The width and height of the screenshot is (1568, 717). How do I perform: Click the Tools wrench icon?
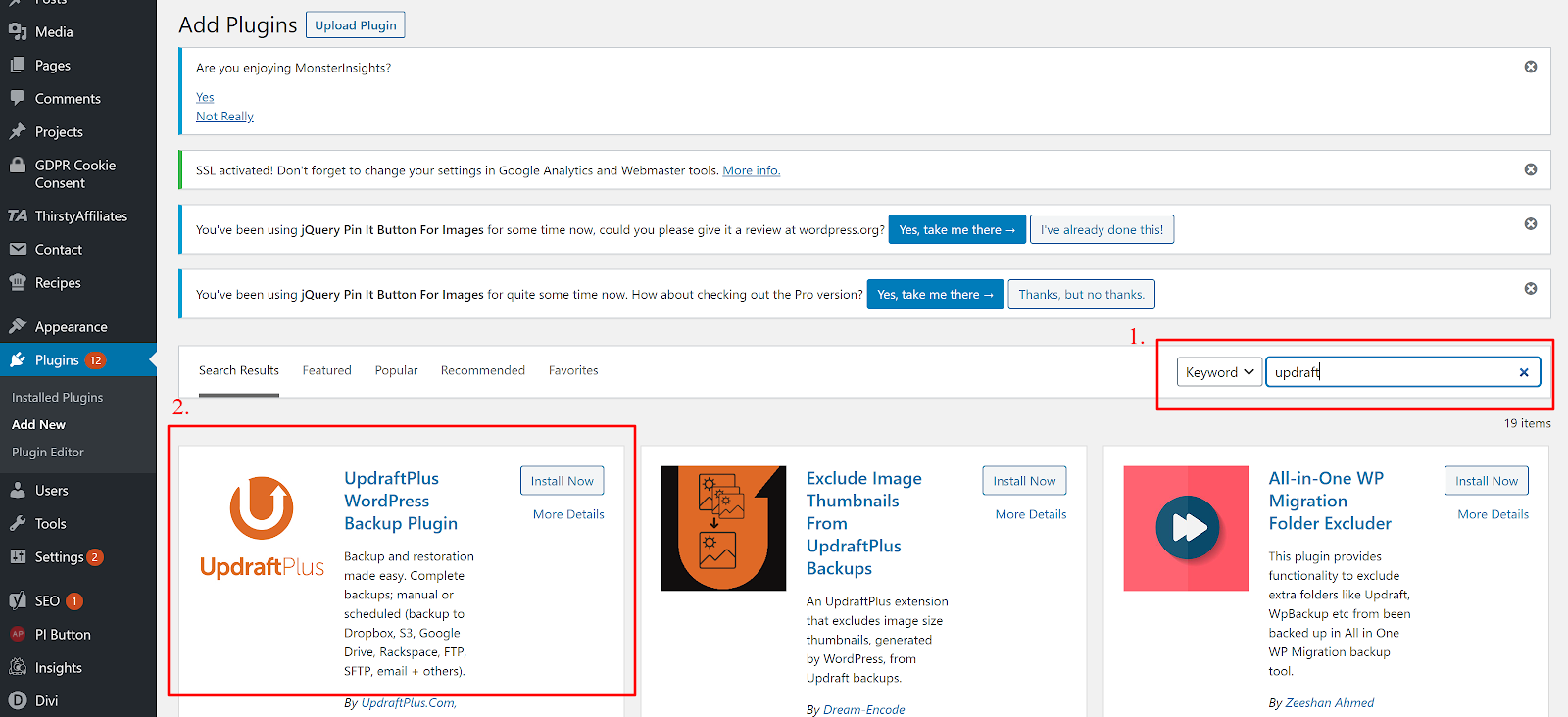[x=18, y=524]
